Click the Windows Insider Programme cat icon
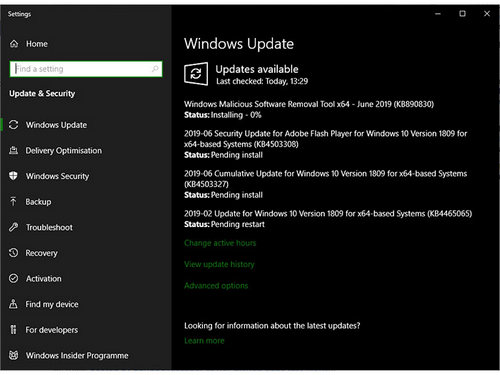This screenshot has height=375, width=500. [14, 355]
